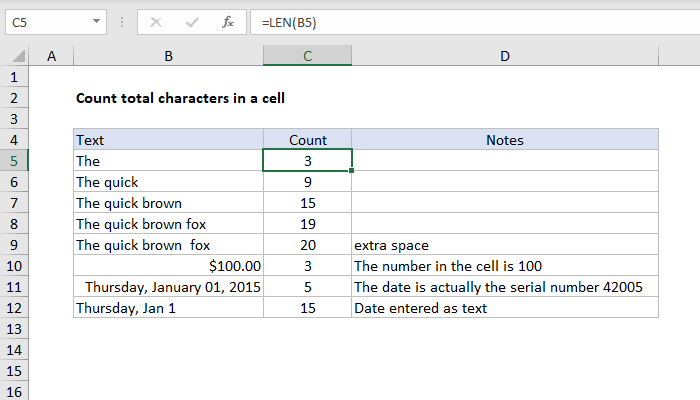Screen dimensions: 700x400
Task: Expand the Name Box dropdown arrow
Action: coord(94,20)
